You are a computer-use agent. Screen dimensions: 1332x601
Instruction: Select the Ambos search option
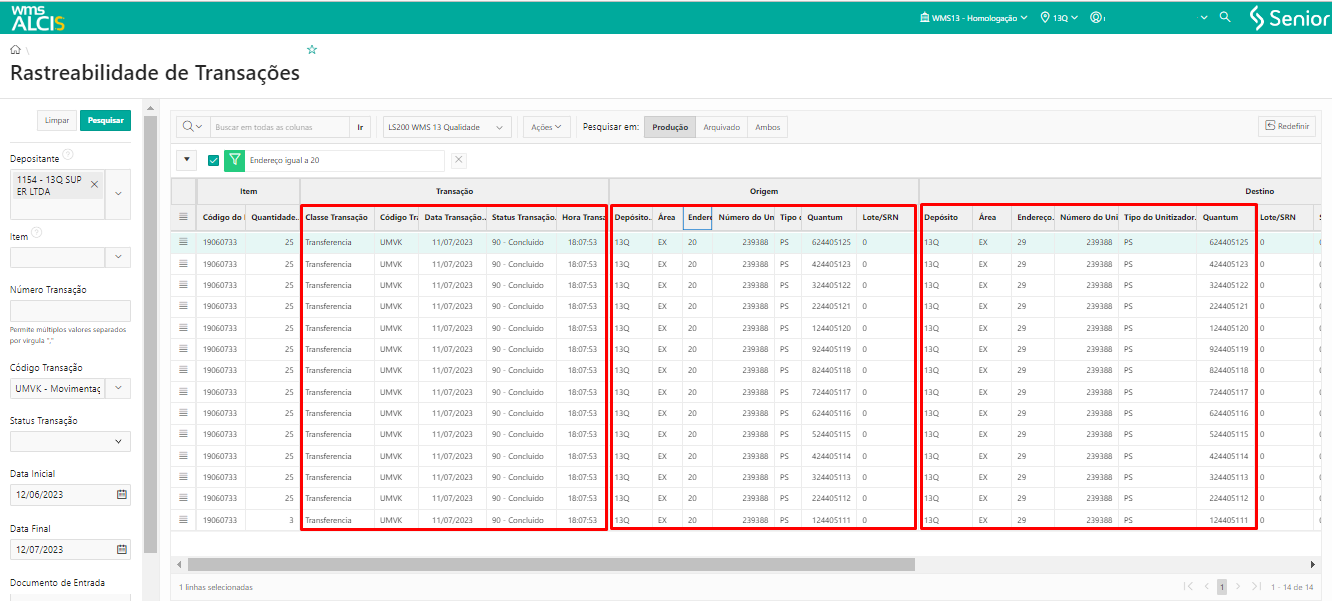pos(767,127)
